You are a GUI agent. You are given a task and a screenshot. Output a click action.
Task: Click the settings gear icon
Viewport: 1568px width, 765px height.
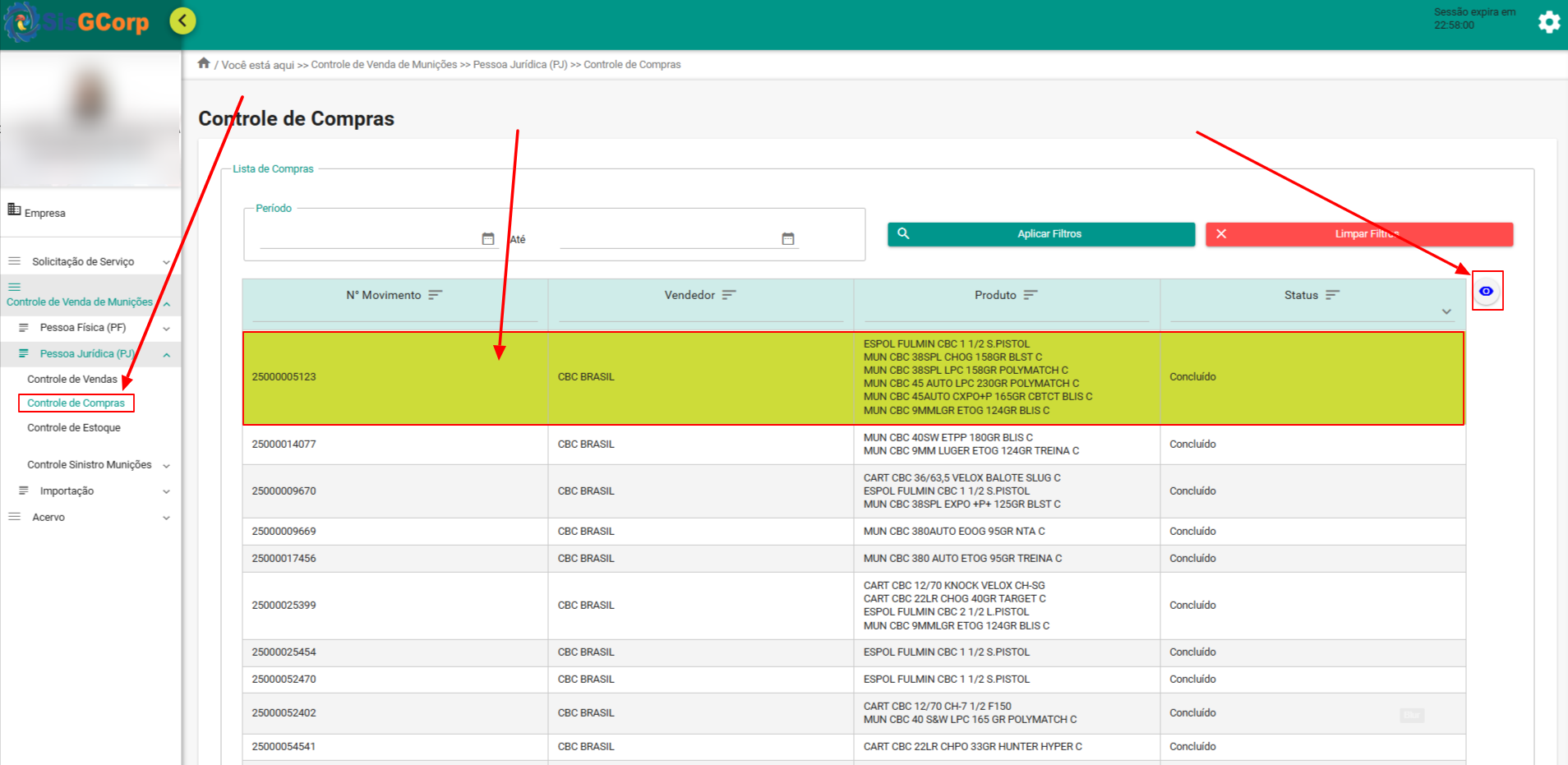tap(1548, 21)
